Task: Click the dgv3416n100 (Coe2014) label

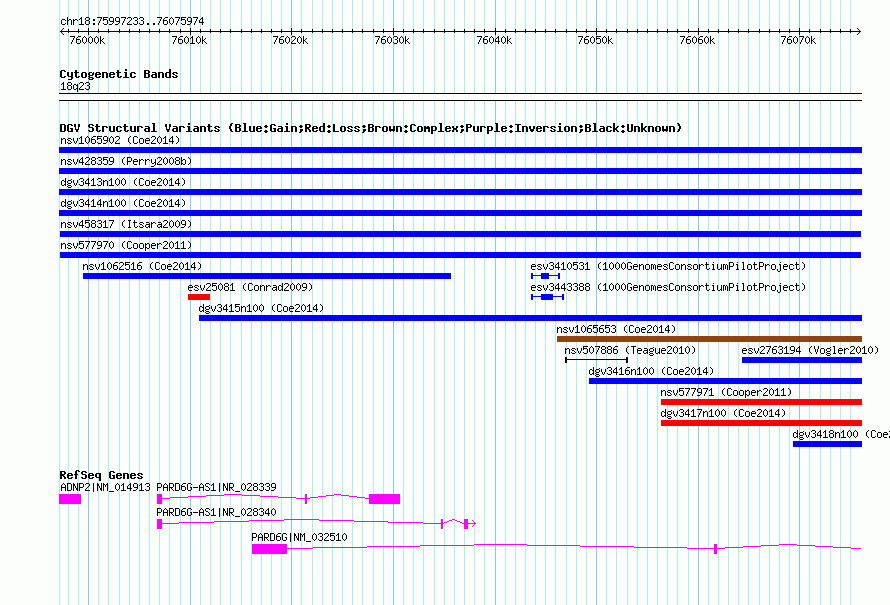Action: point(651,371)
